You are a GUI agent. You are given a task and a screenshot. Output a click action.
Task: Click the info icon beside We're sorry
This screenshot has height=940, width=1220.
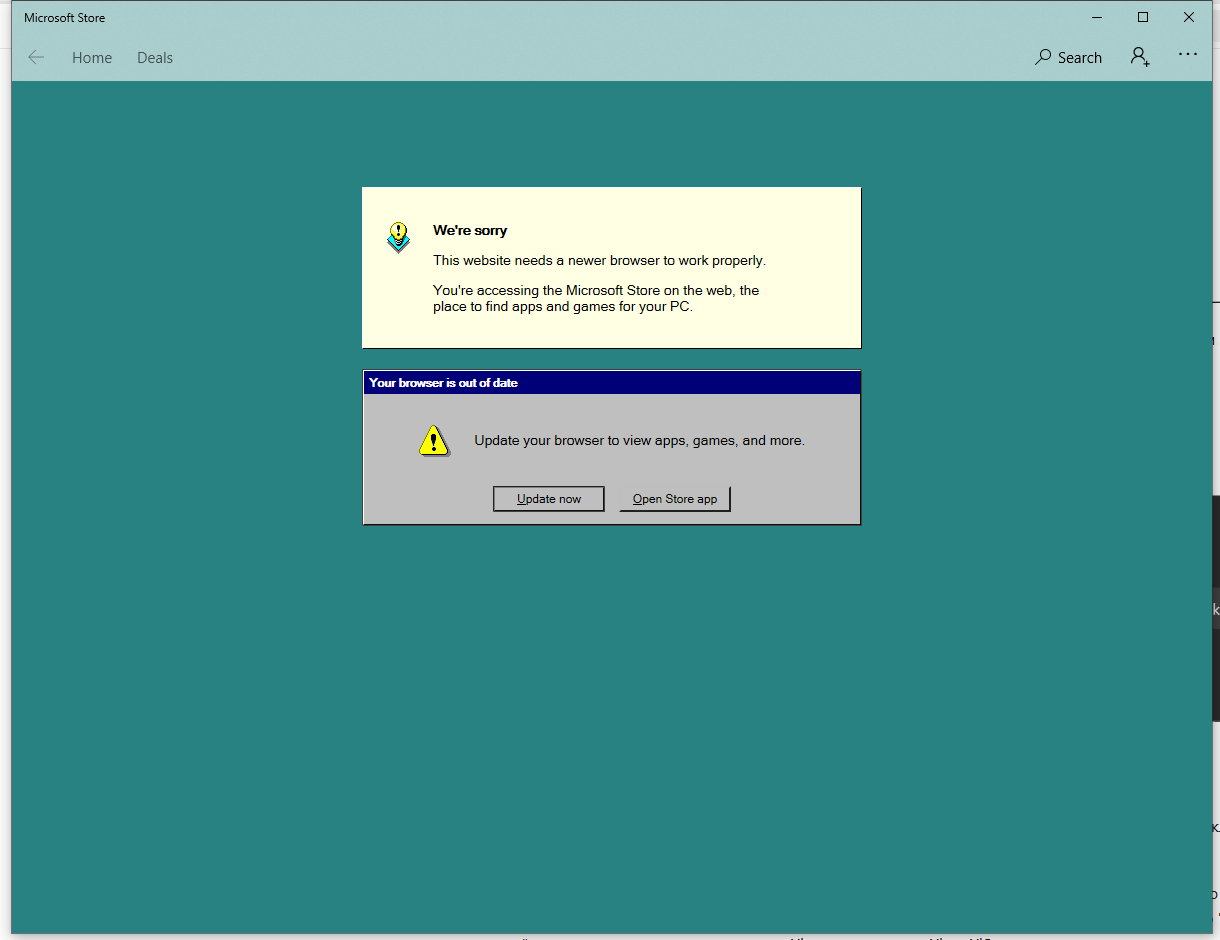pos(398,238)
